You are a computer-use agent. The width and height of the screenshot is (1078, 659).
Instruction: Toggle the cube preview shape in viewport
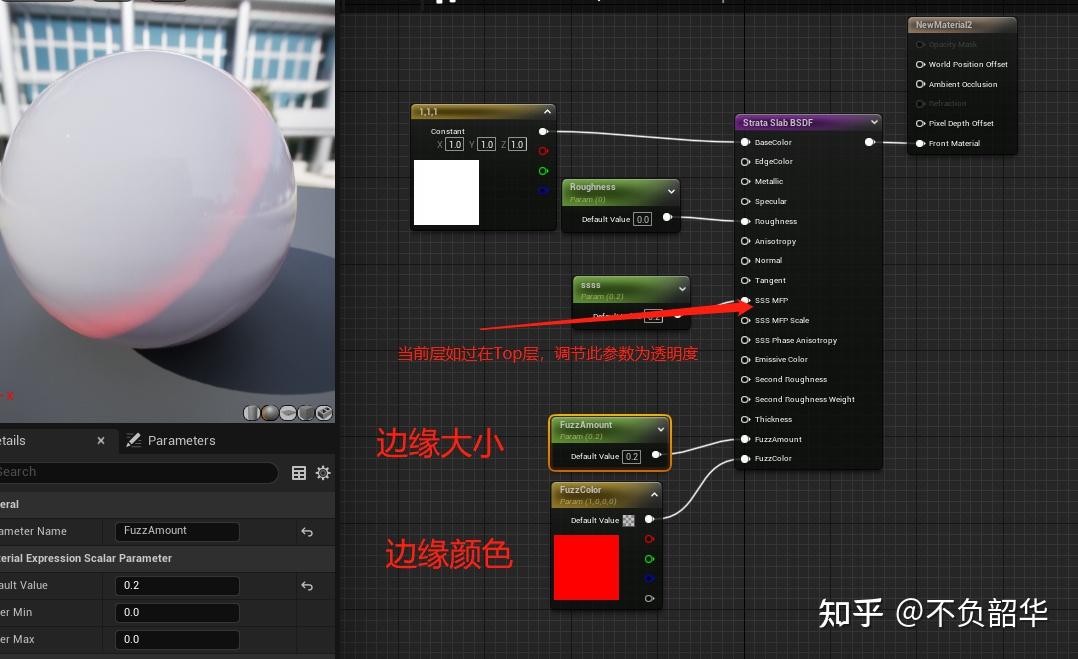305,412
